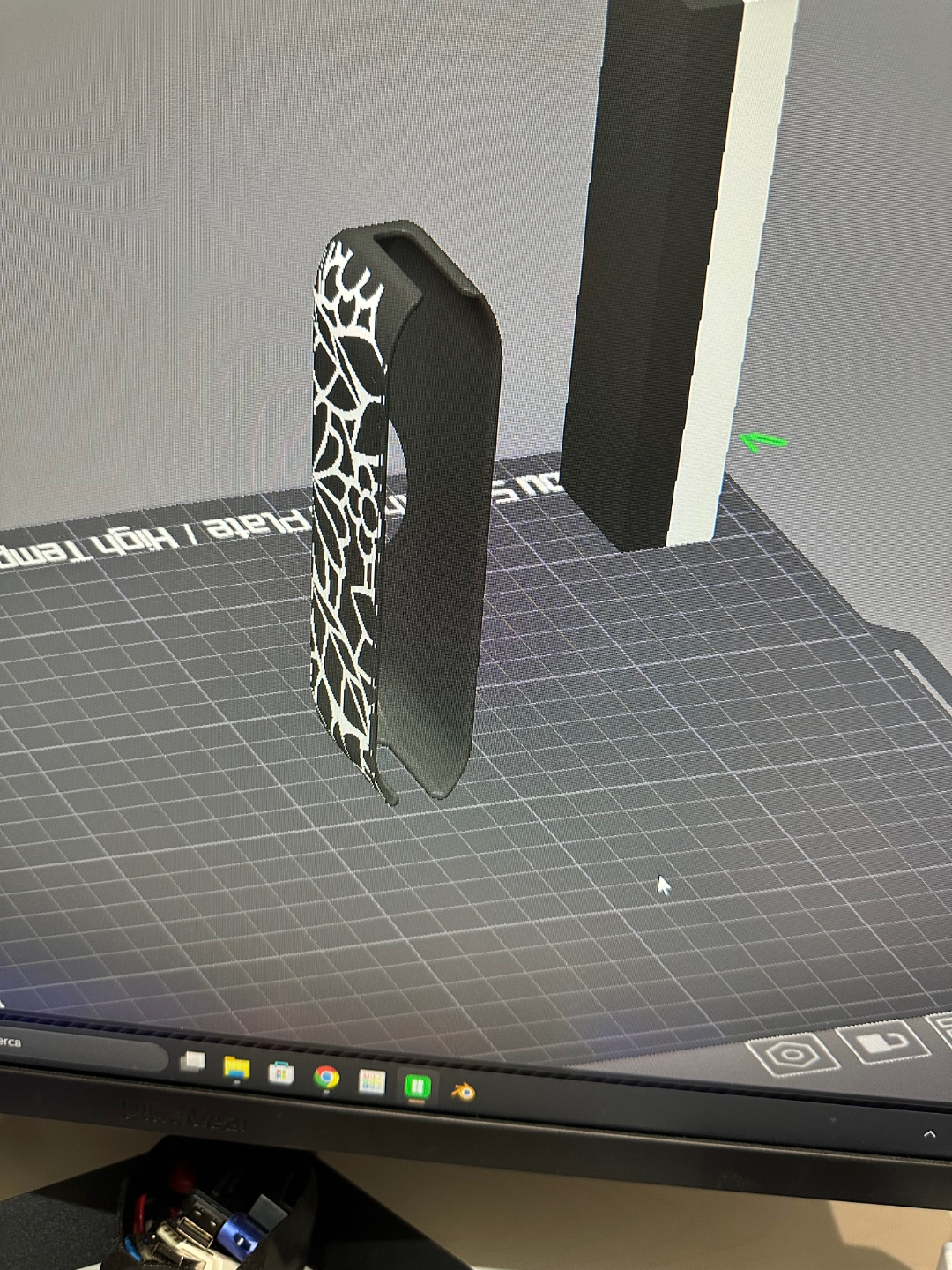
Task: Click the Task View icon in taskbar
Action: (193, 1062)
